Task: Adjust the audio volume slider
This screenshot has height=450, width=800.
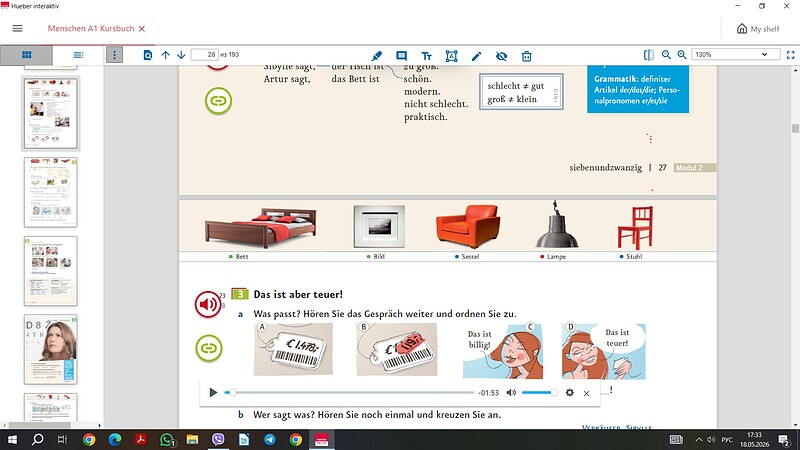Action: click(539, 392)
